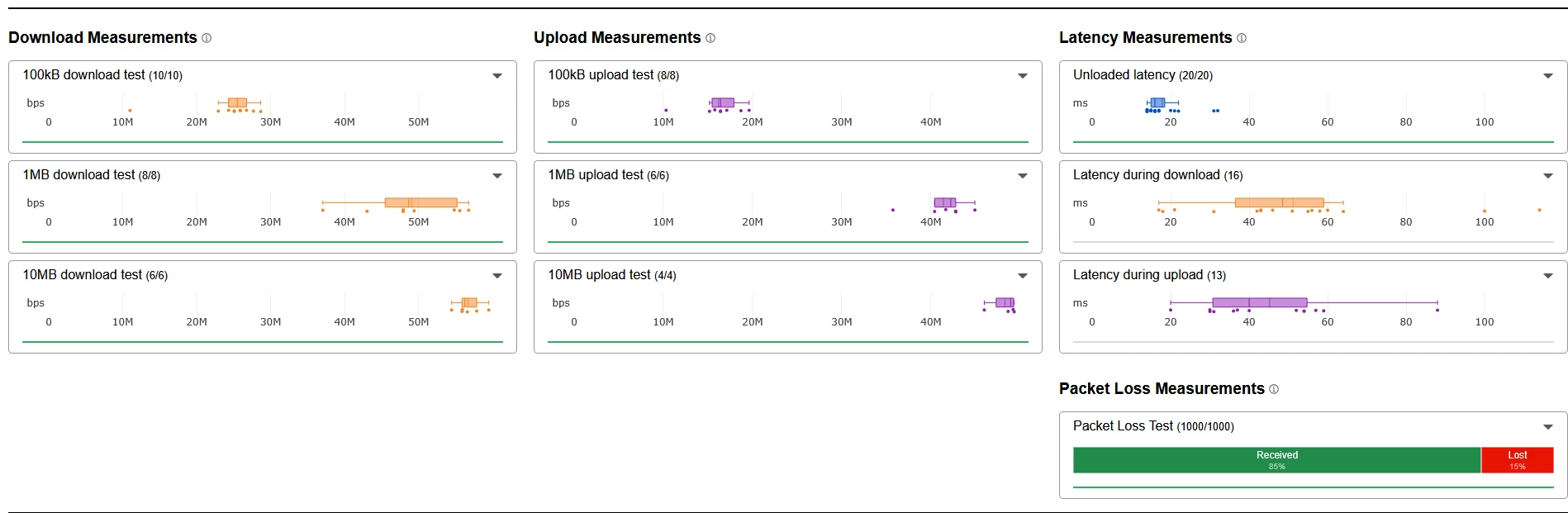1568x513 pixels.
Task: Click info icon beside Packet Loss Measurements
Action: click(x=1274, y=389)
